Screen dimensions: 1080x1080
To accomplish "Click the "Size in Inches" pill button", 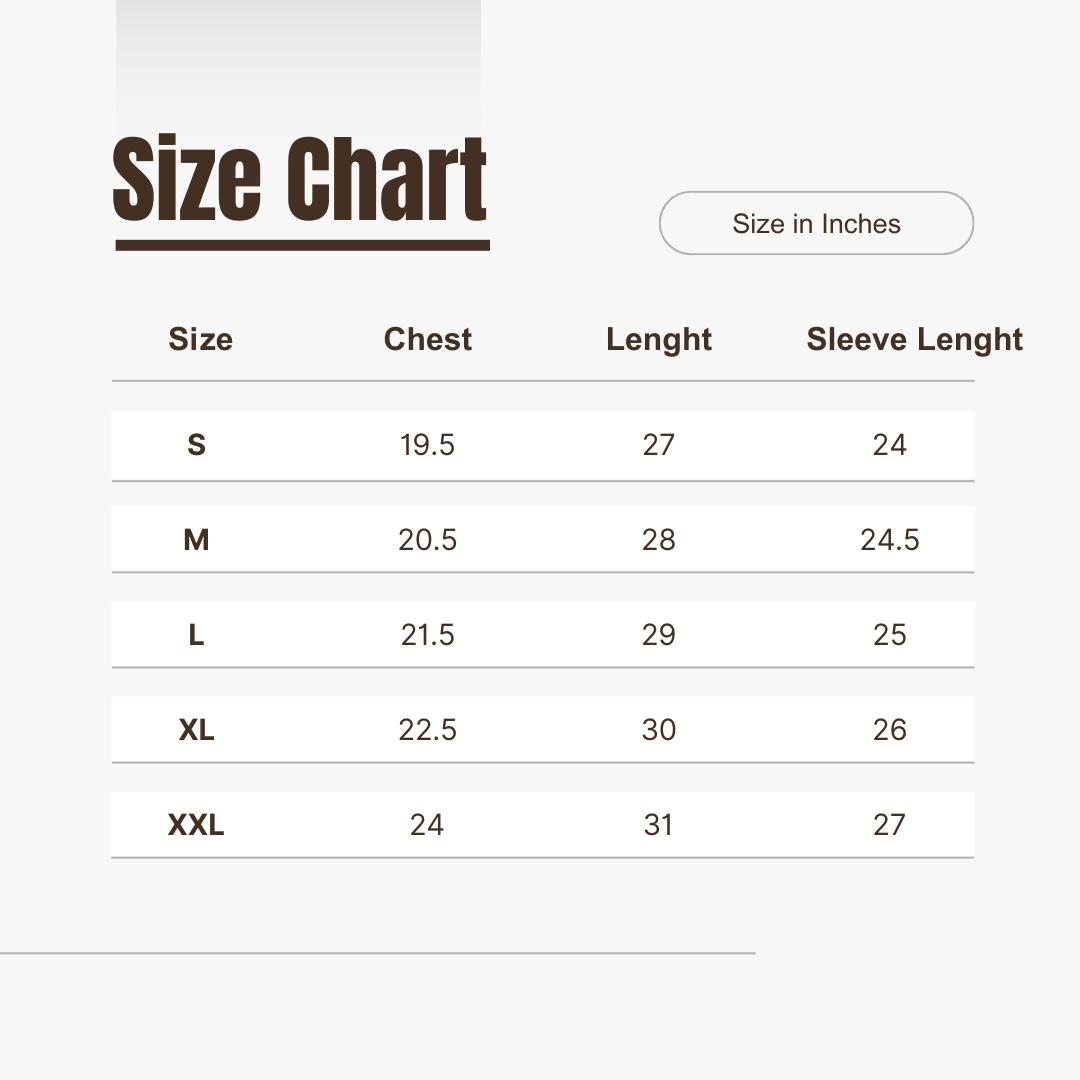I will 816,223.
